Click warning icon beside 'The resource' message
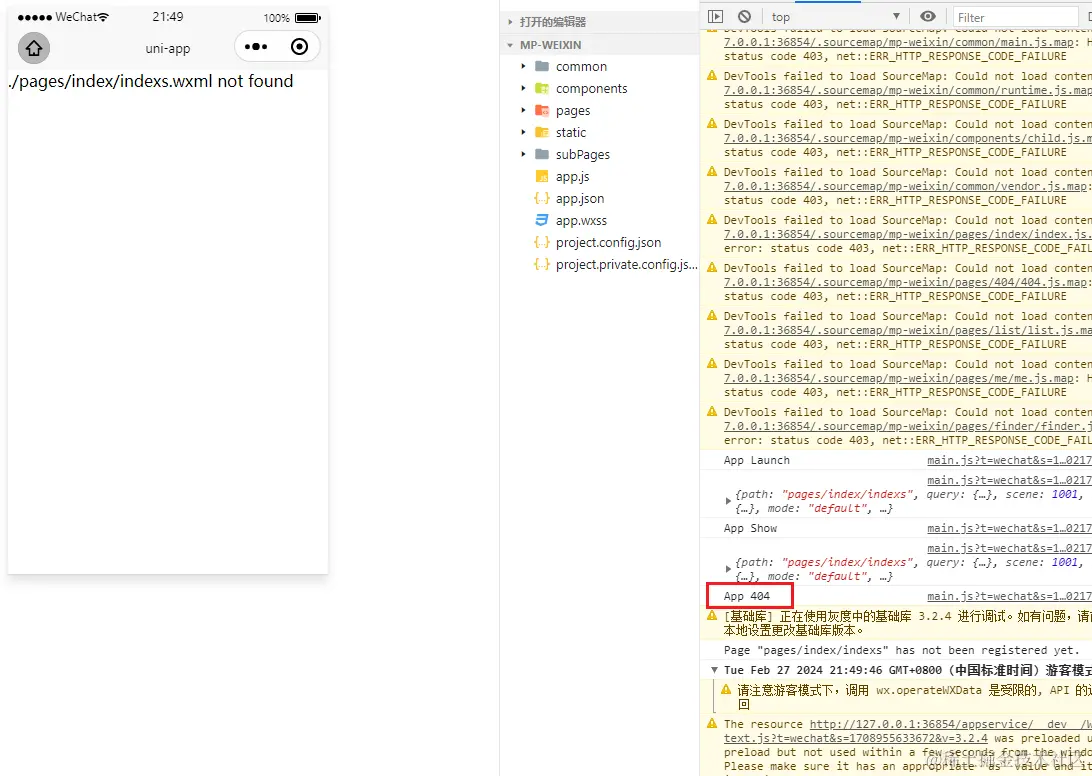This screenshot has width=1092, height=776. point(712,724)
